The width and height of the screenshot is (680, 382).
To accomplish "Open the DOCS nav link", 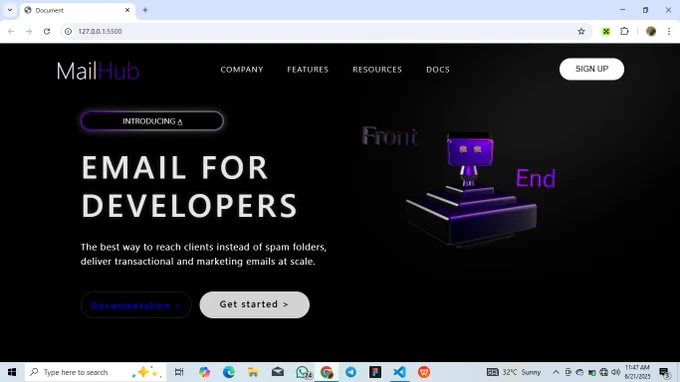I will 438,69.
